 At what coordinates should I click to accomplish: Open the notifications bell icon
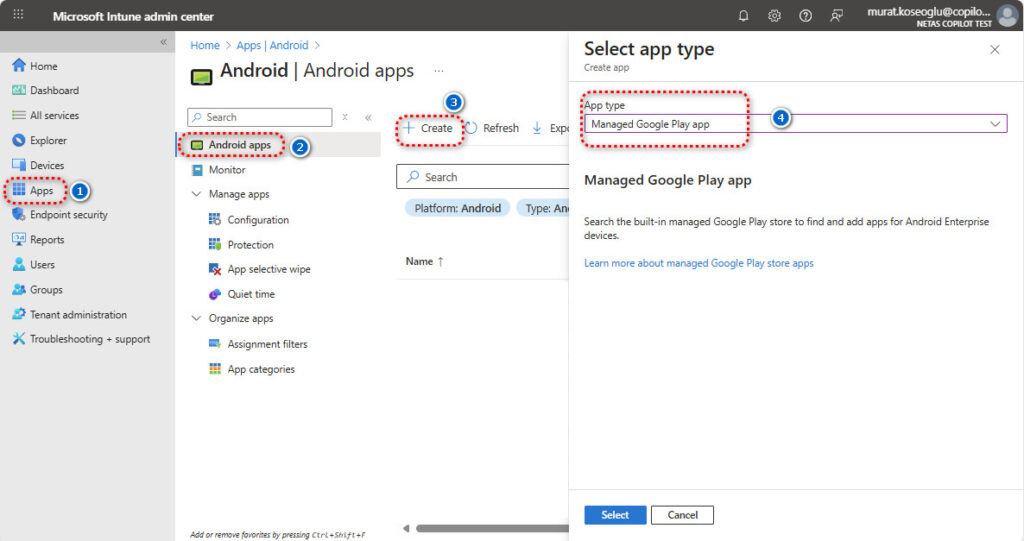click(743, 16)
